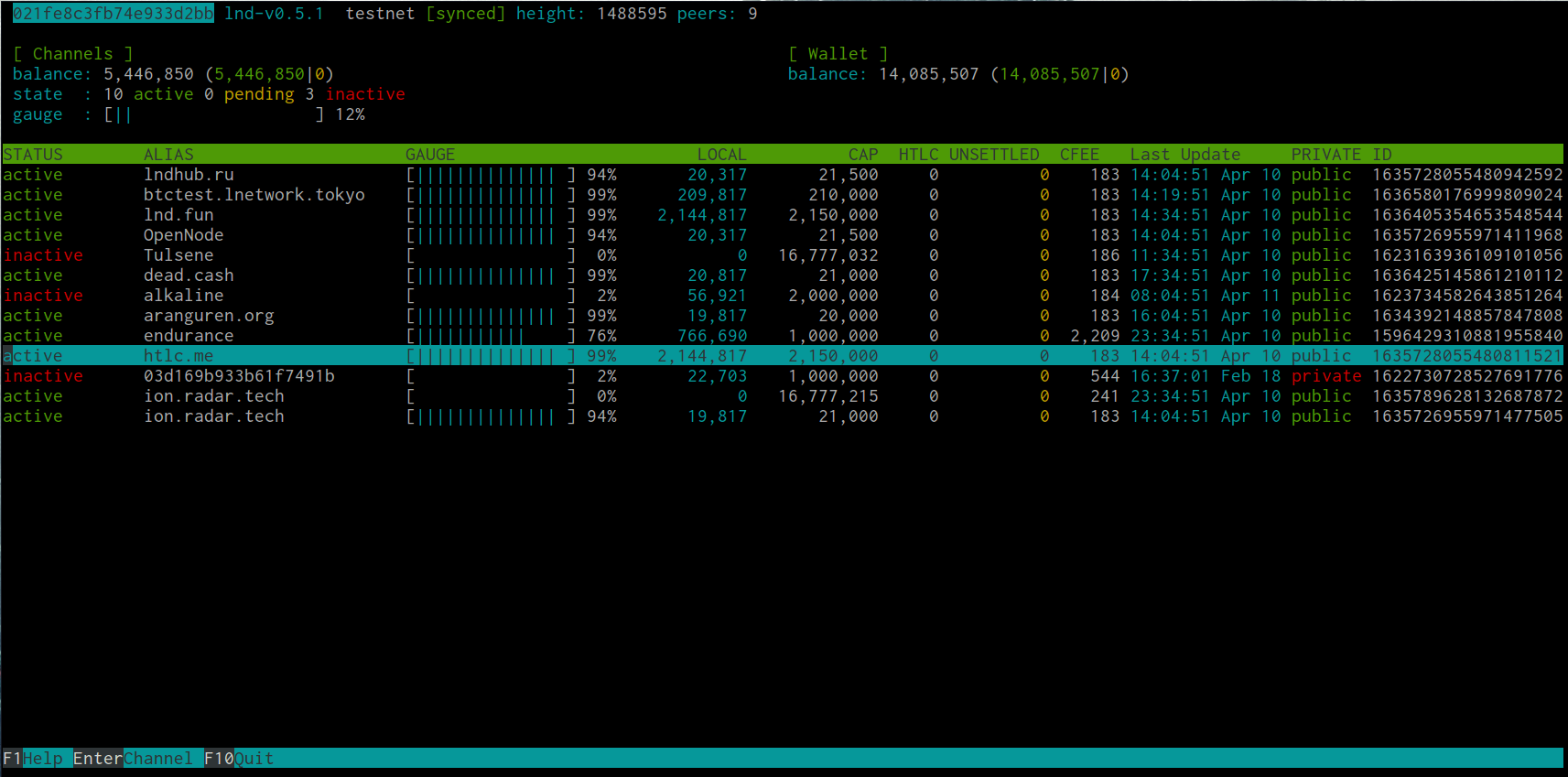Screen dimensions: 1568x777
Task: Click the Wallet section heading
Action: coord(838,54)
